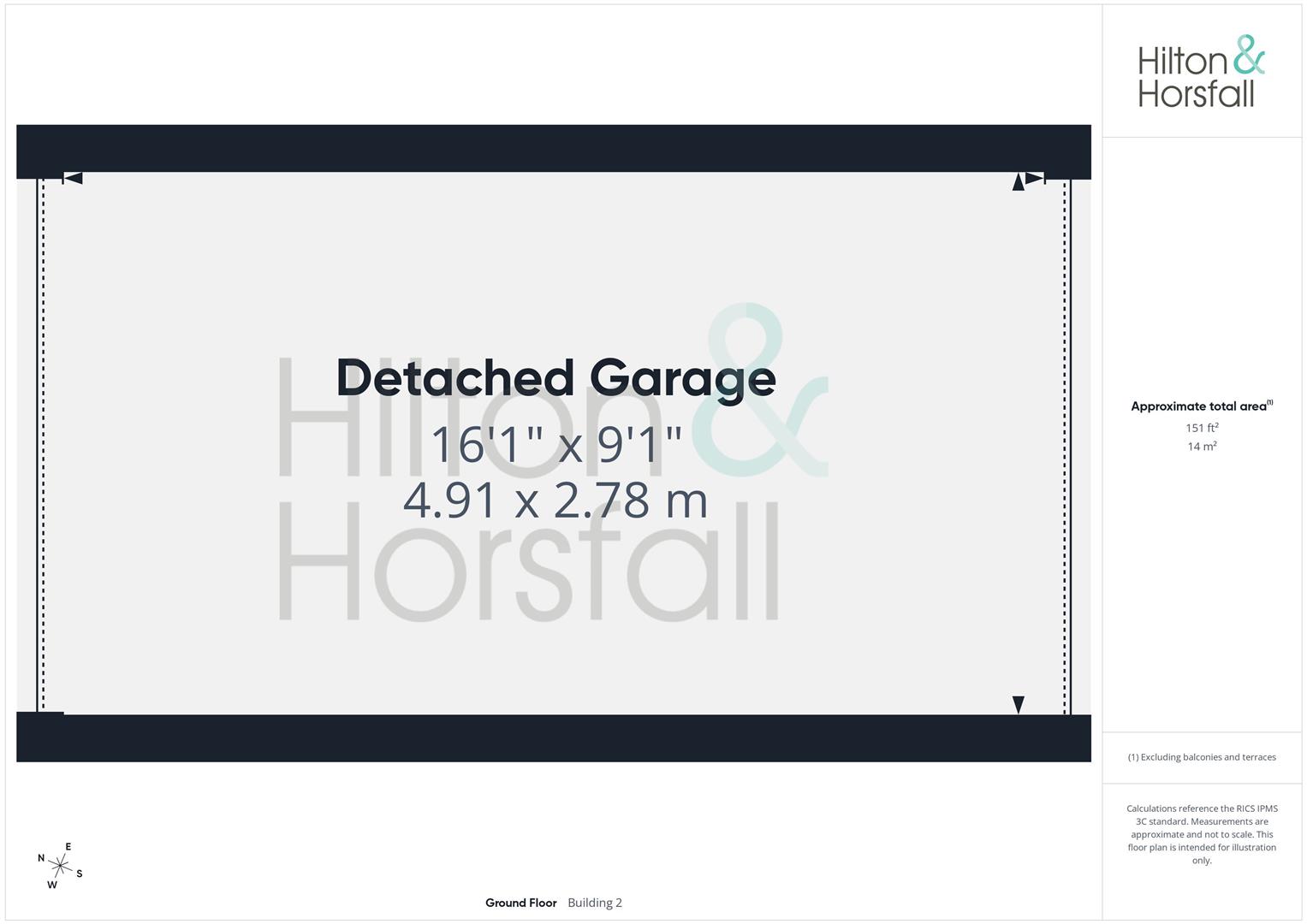Click the 4.91 x 2.78 m metric dimensions
This screenshot has width=1307, height=924.
(x=555, y=500)
